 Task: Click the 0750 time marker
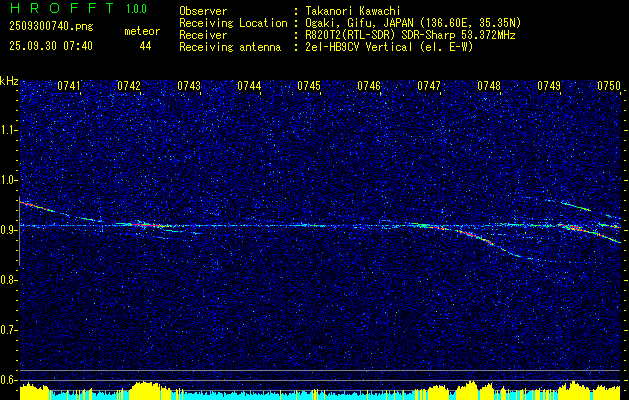[x=609, y=87]
